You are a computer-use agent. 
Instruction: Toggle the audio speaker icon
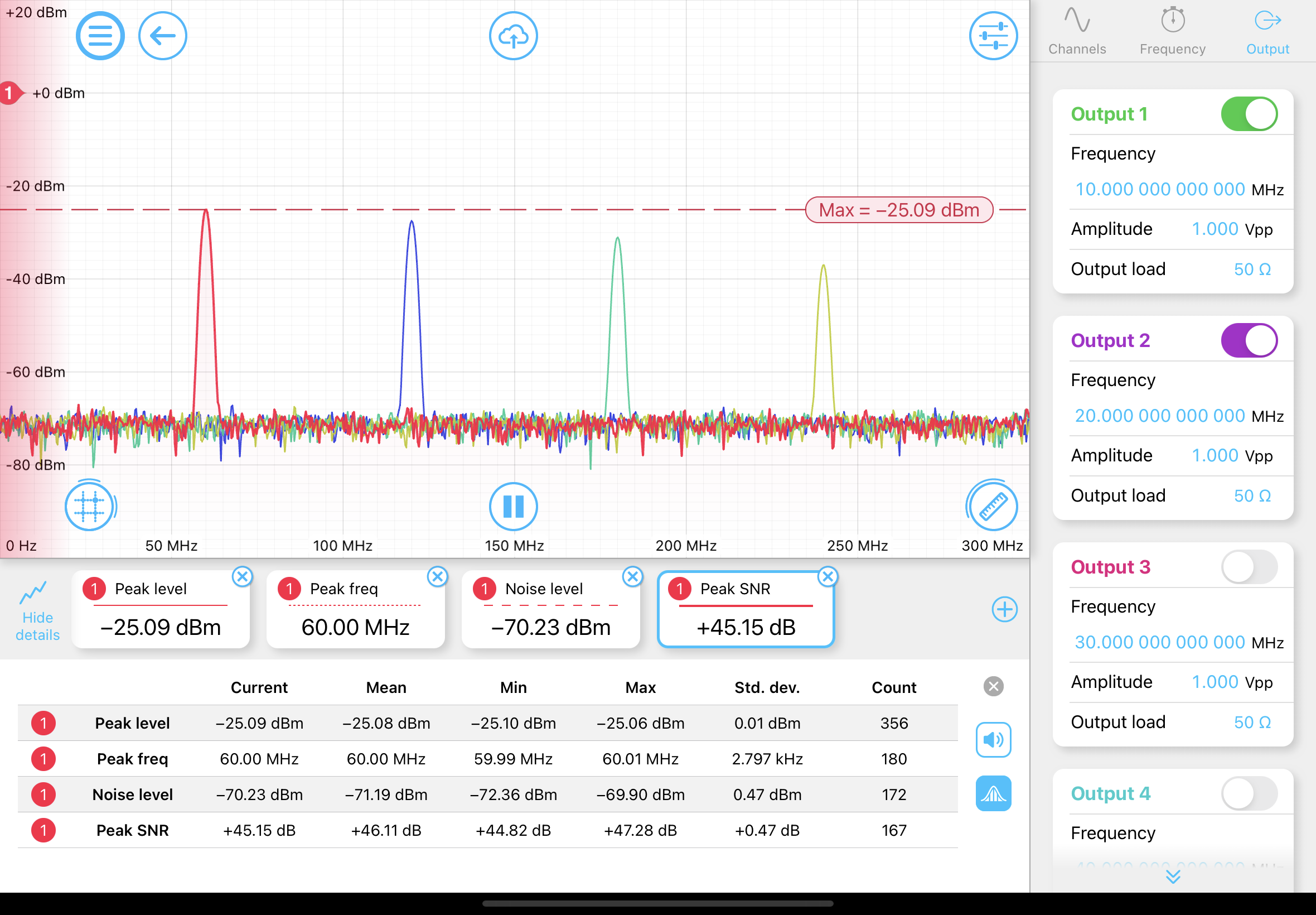click(x=993, y=740)
